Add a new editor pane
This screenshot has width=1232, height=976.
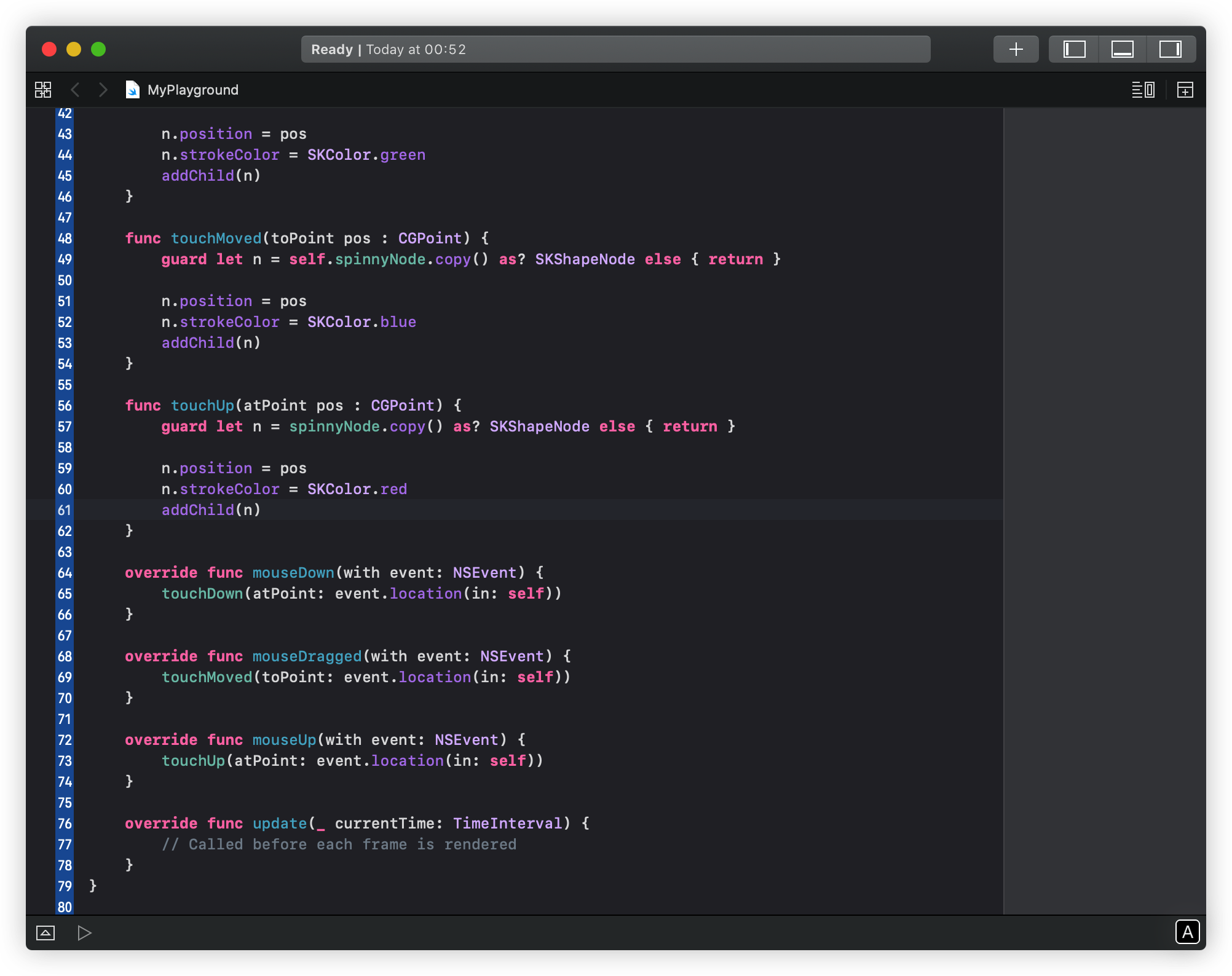click(1185, 90)
